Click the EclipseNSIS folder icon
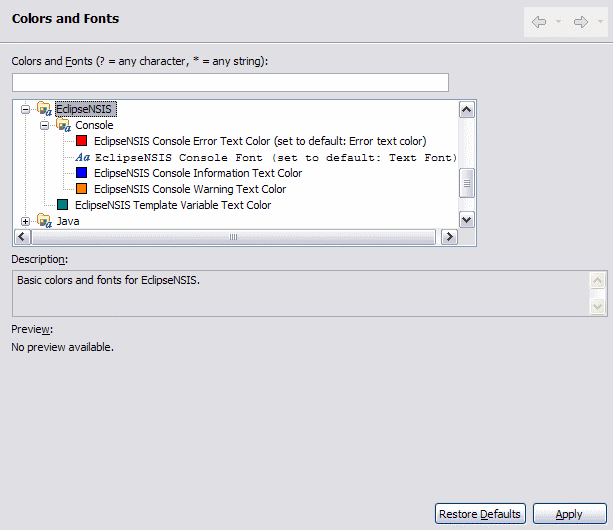Viewport: 613px width, 530px height. tap(44, 109)
